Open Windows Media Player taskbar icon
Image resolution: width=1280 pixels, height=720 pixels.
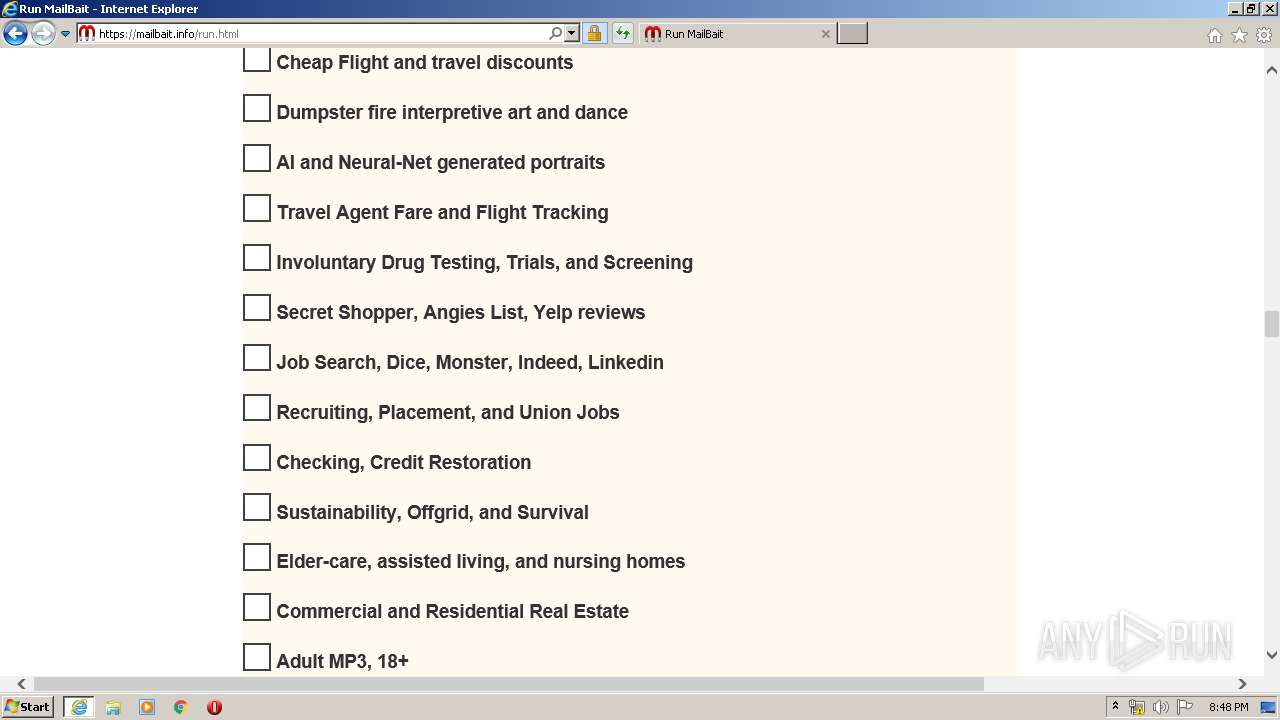(x=147, y=707)
